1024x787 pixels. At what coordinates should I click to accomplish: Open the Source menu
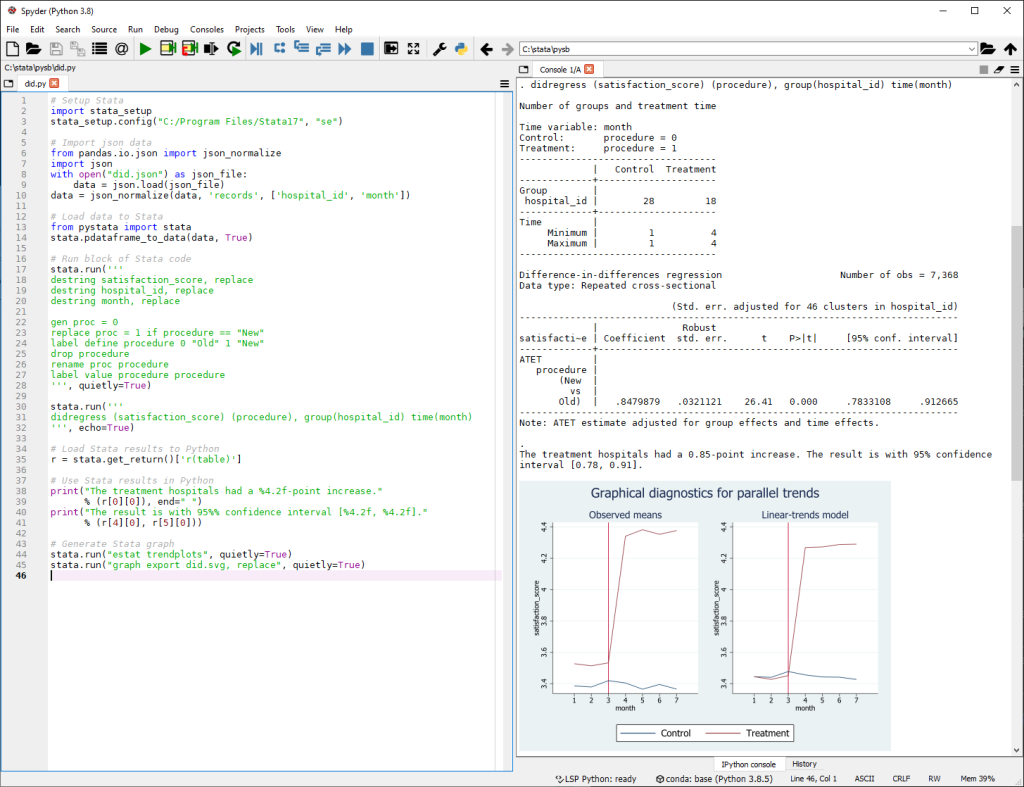pyautogui.click(x=104, y=29)
